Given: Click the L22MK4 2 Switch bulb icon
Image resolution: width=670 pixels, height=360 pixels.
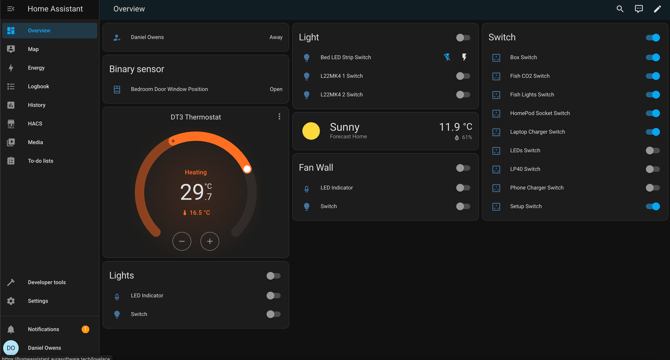Looking at the screenshot, I should pos(306,95).
